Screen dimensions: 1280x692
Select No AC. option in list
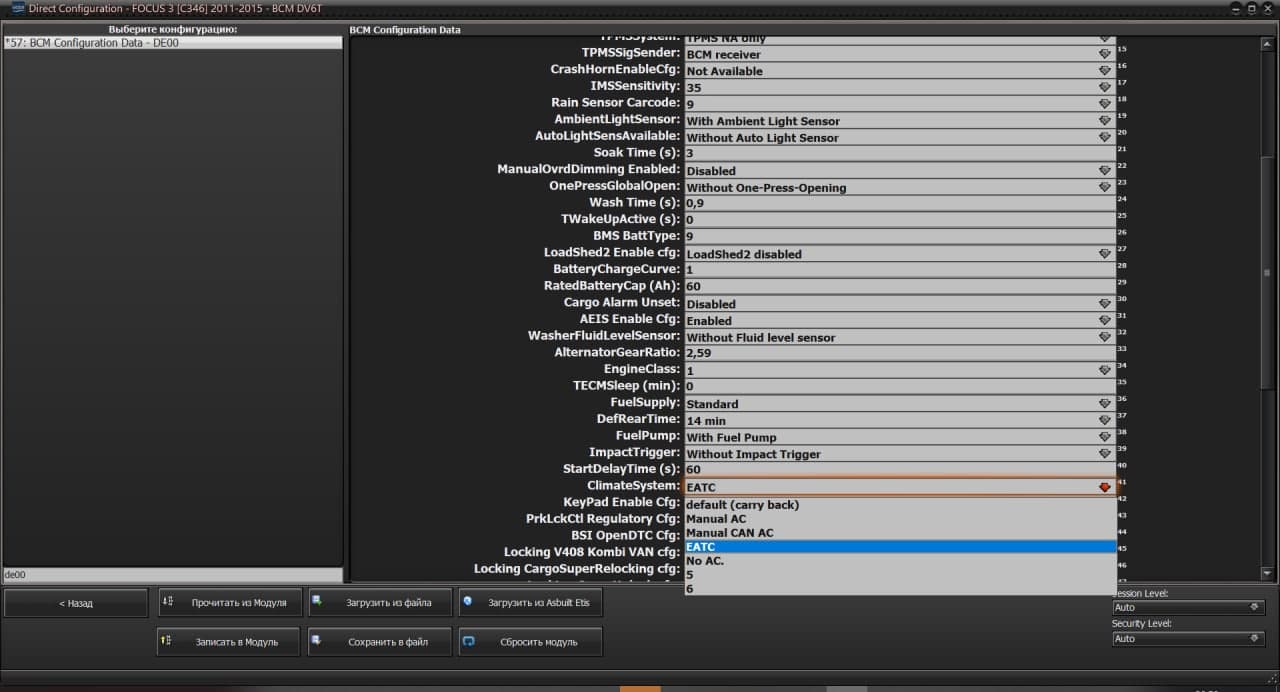705,561
